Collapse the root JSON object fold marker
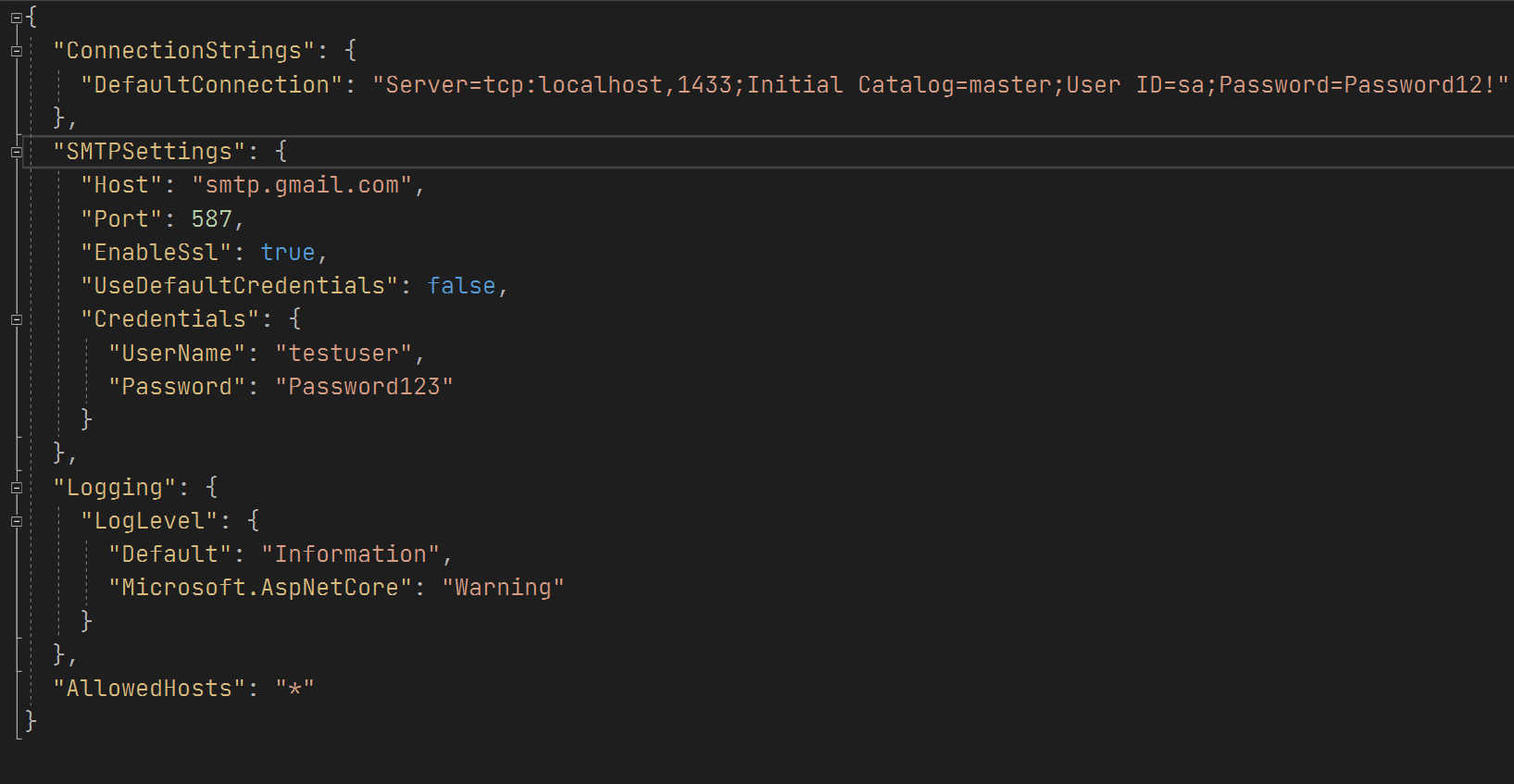Image resolution: width=1514 pixels, height=784 pixels. pos(16,18)
